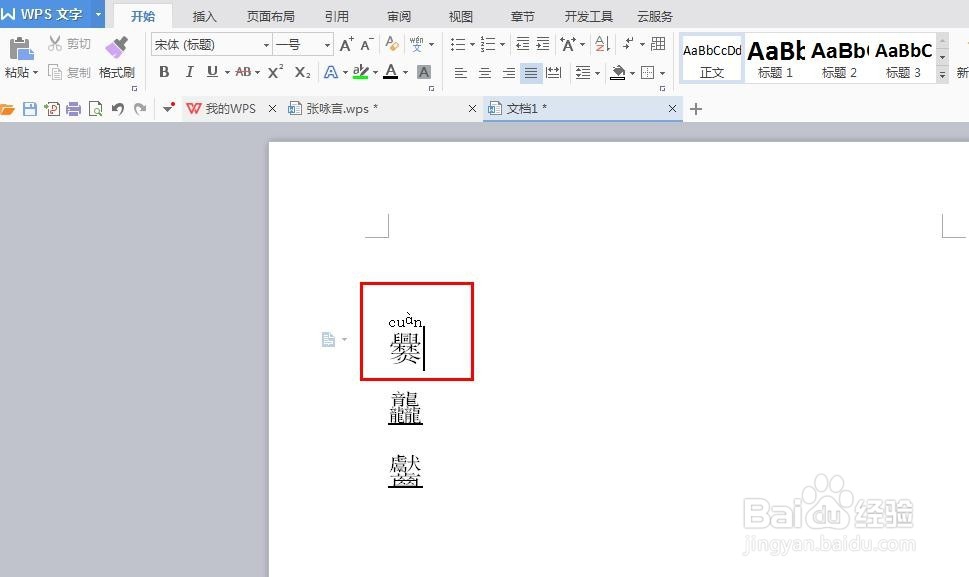Click the export to PDF icon
969x577 pixels.
tap(52, 109)
